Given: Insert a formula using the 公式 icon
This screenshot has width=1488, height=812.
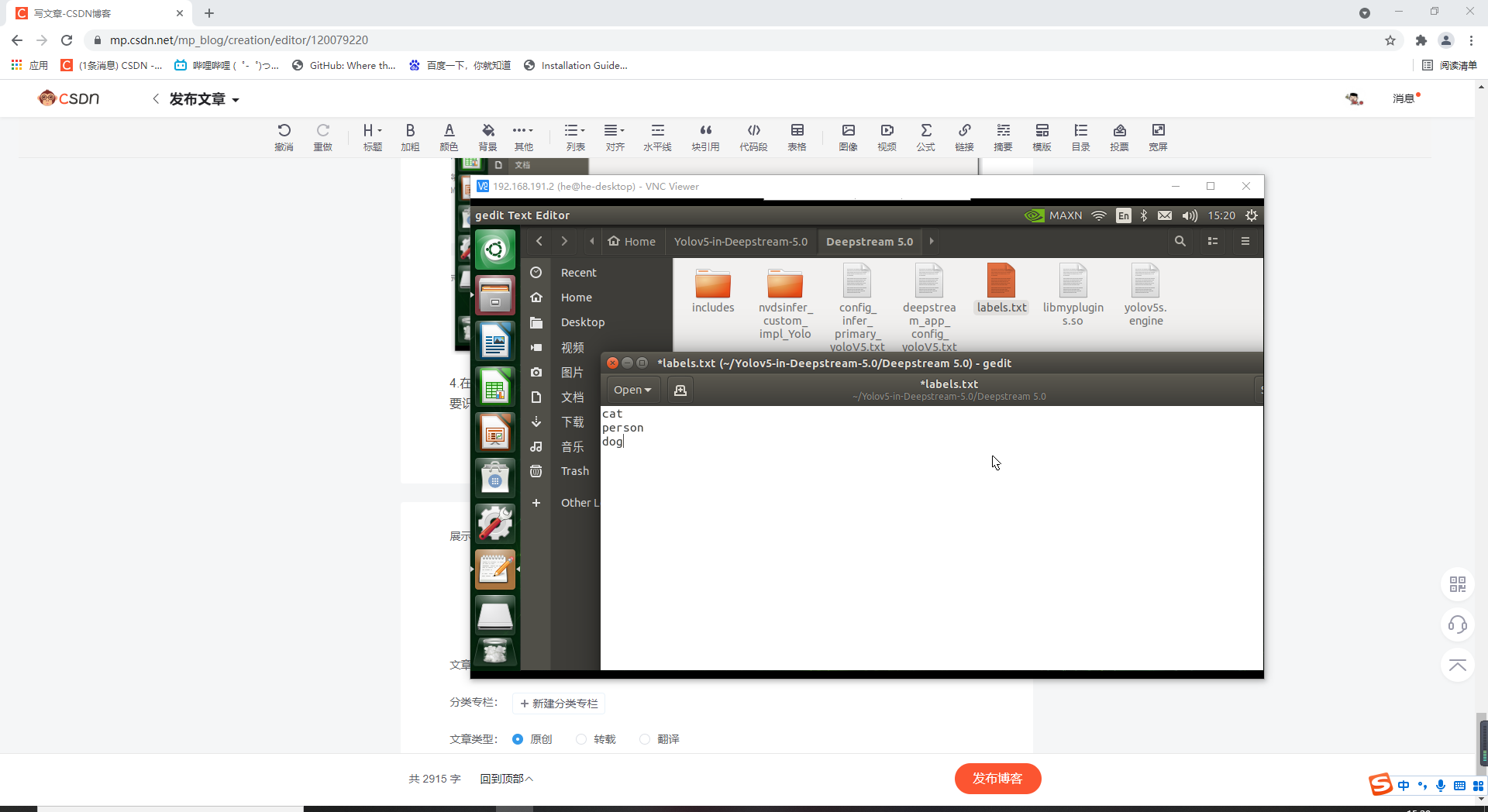Looking at the screenshot, I should 925,136.
